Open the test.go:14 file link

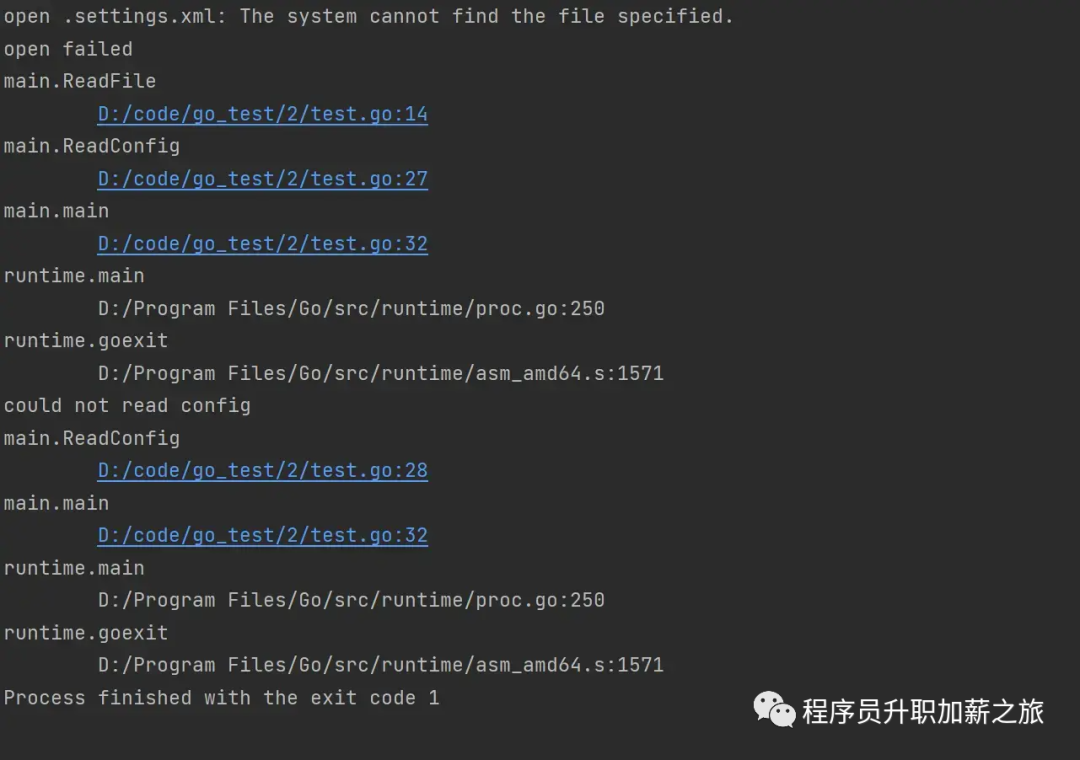click(x=262, y=114)
